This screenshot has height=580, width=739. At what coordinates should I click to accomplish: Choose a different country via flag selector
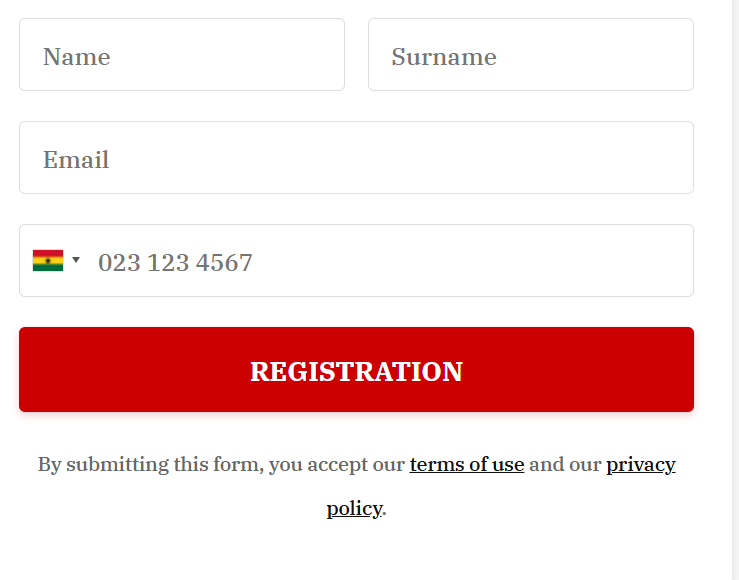(57, 261)
